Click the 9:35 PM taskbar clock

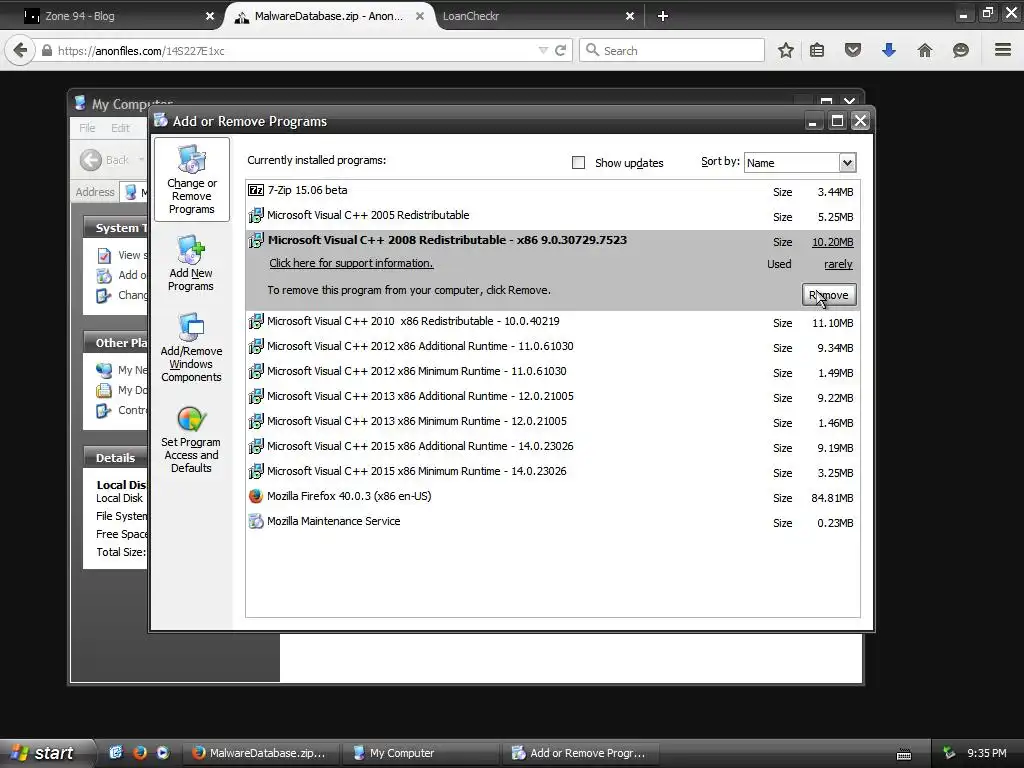[x=986, y=753]
